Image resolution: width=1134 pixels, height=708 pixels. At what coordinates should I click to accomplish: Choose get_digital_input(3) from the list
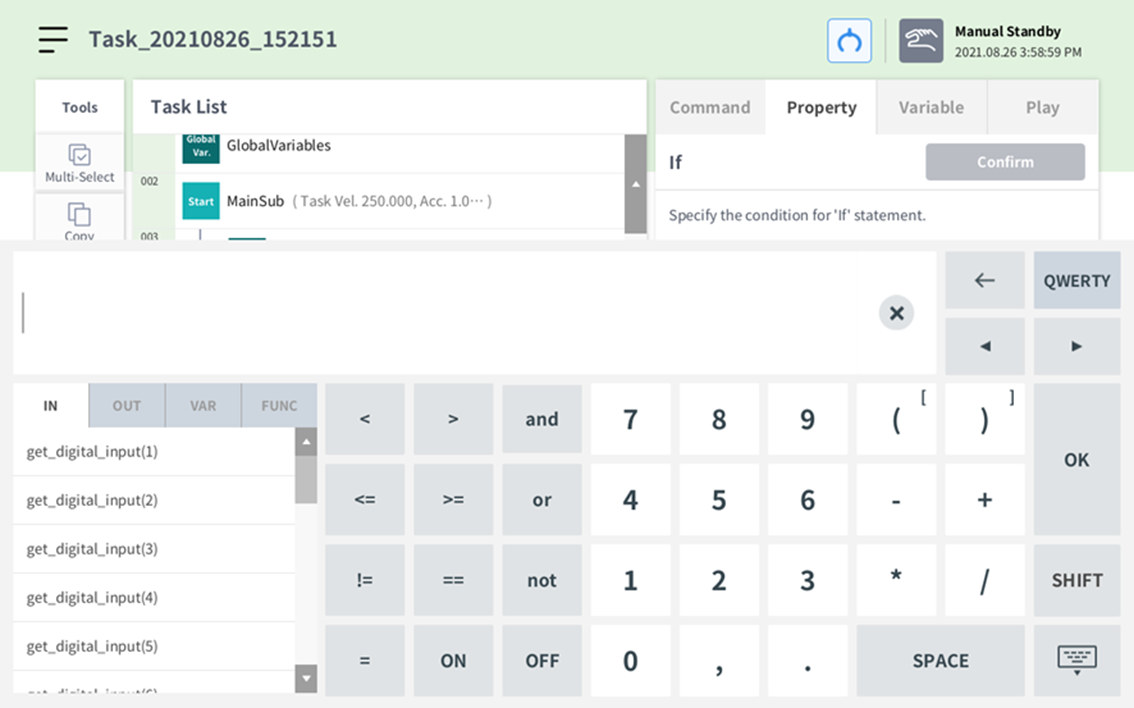coord(92,549)
